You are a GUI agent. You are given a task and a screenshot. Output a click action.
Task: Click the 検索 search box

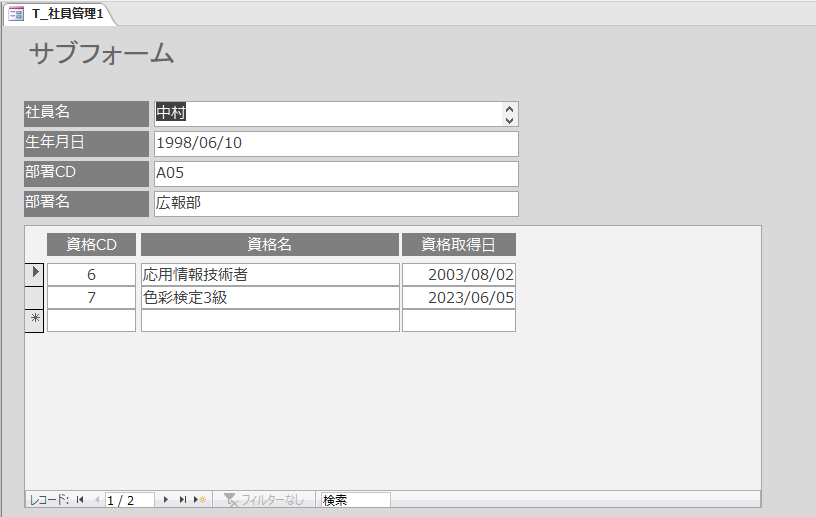click(x=354, y=500)
